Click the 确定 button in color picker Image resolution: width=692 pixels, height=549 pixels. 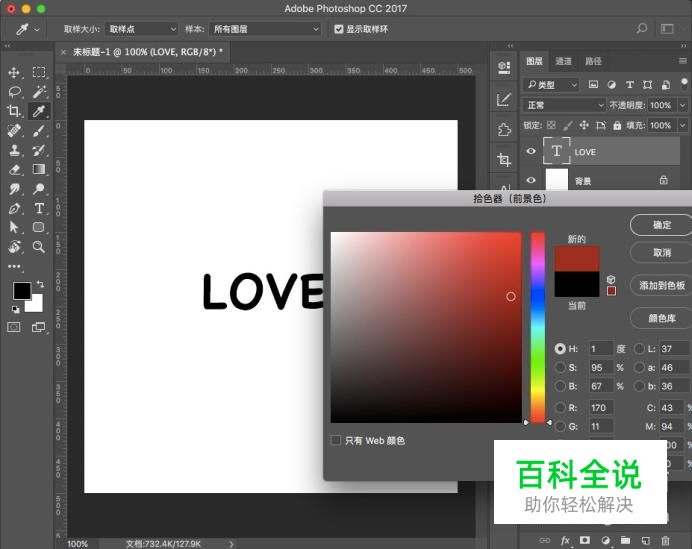662,225
